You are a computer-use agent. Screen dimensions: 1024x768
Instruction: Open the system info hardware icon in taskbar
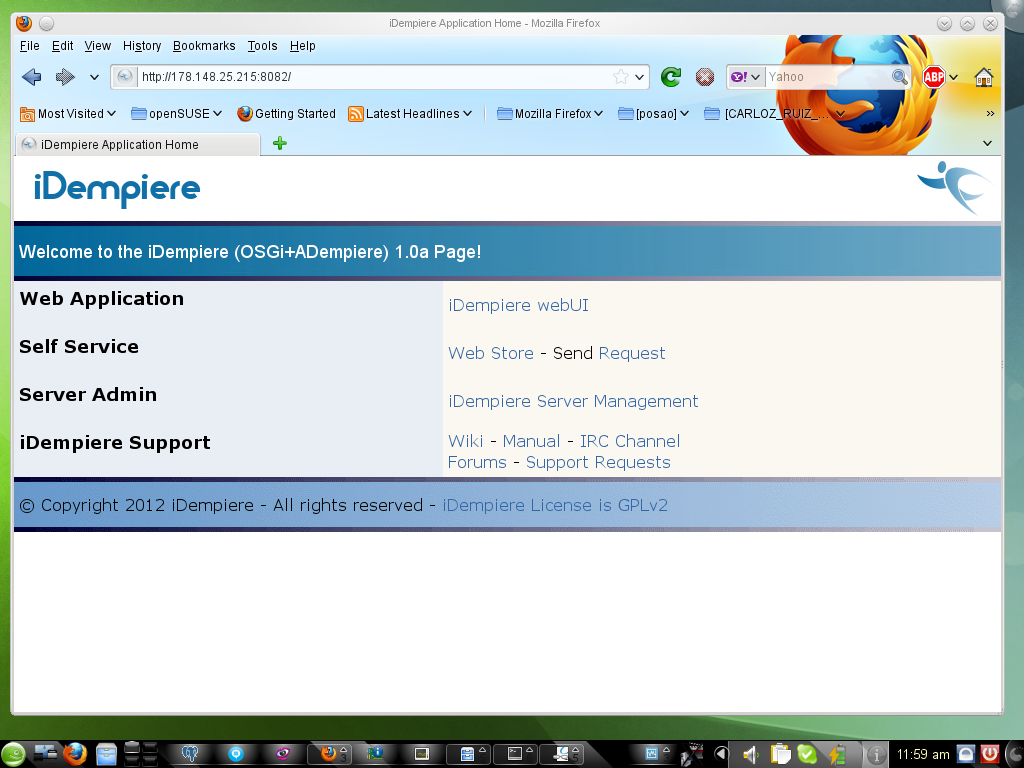[x=376, y=754]
